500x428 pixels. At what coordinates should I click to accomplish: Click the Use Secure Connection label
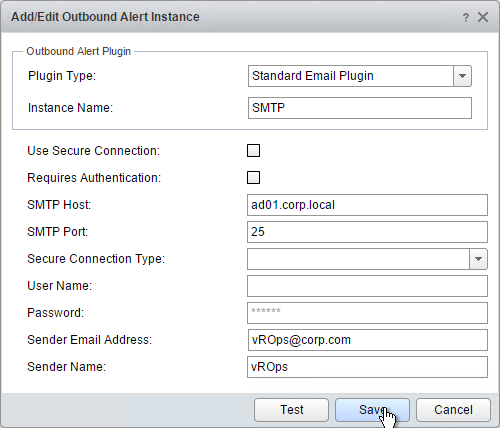tap(94, 151)
